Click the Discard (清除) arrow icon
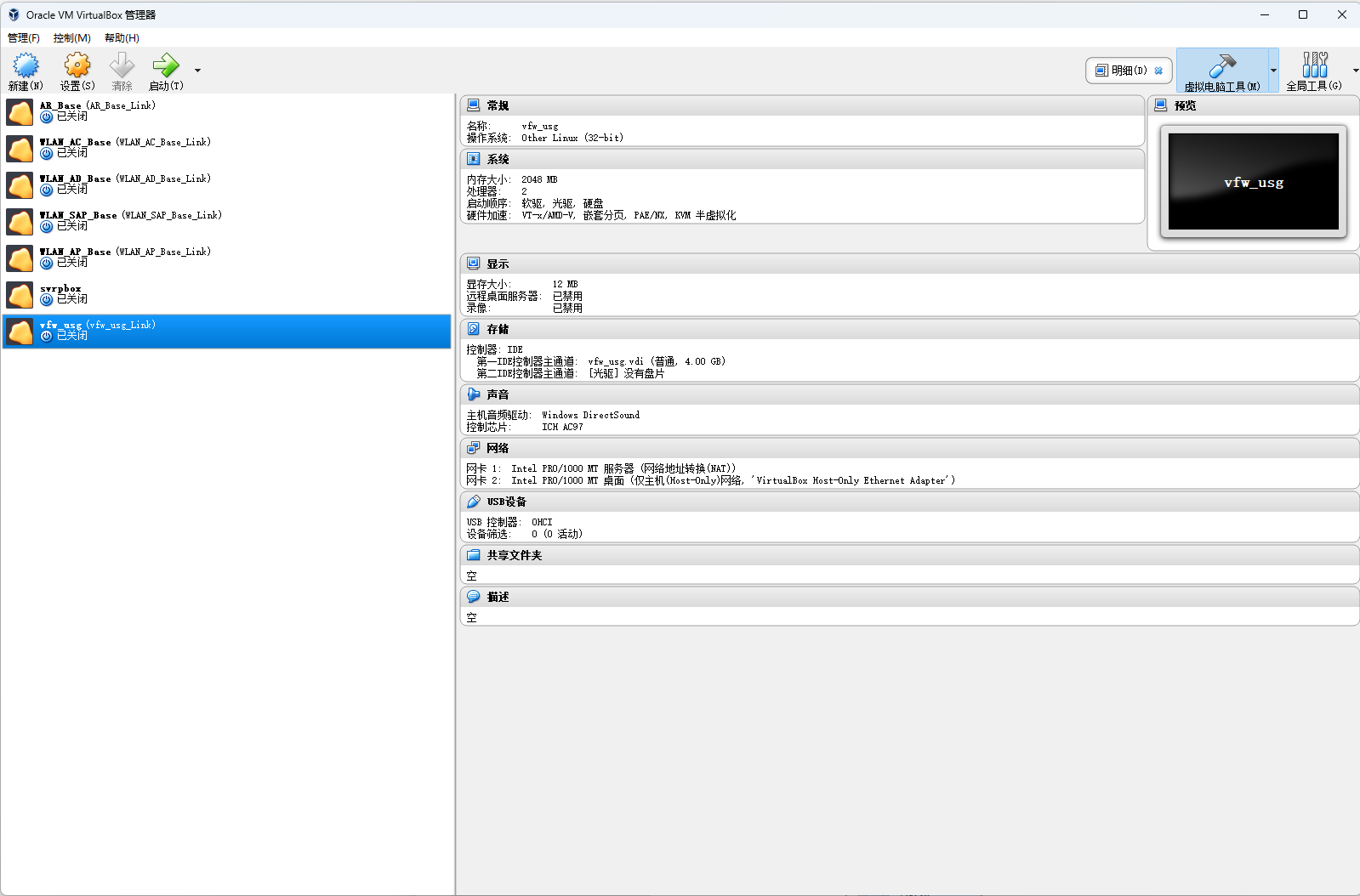Screen dimensions: 1360x896 click(x=122, y=65)
